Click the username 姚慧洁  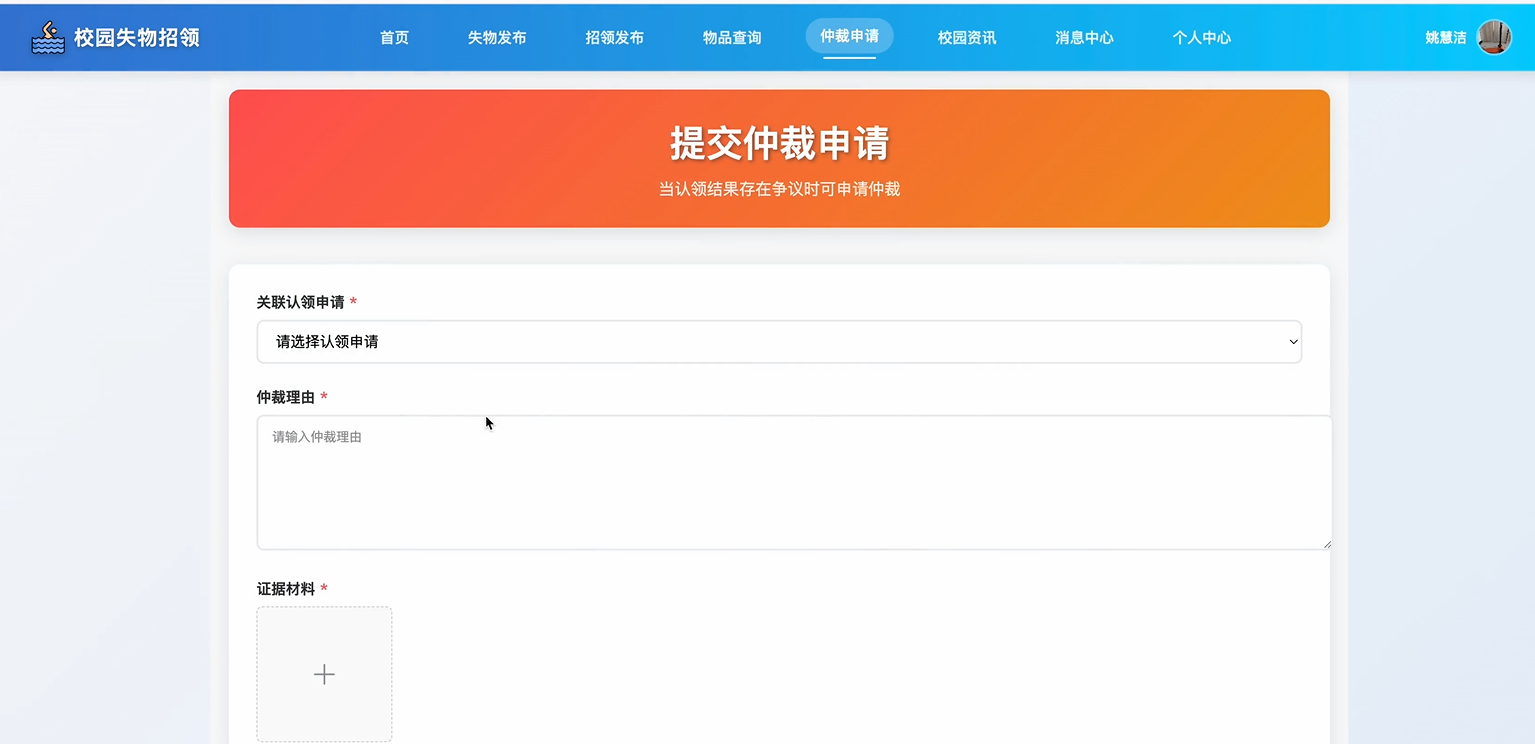(1444, 36)
